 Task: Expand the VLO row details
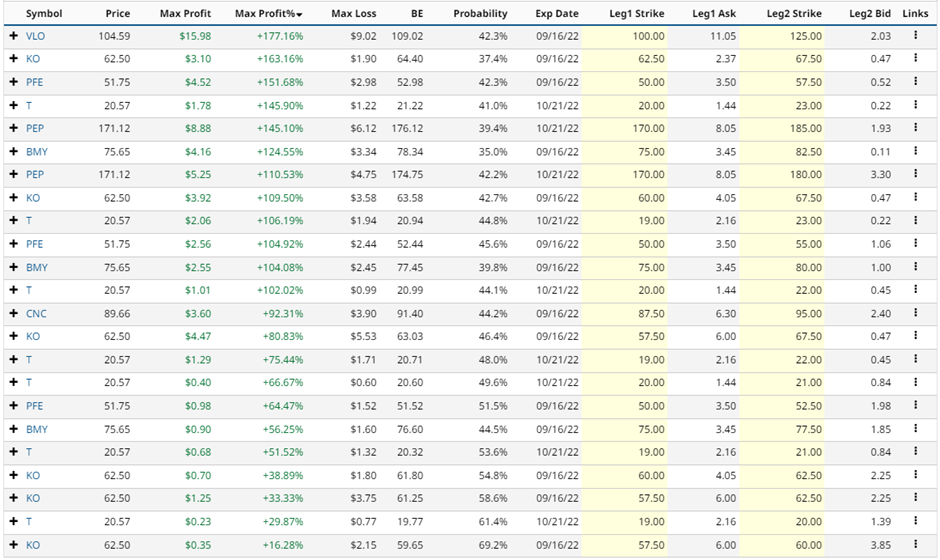pyautogui.click(x=14, y=36)
